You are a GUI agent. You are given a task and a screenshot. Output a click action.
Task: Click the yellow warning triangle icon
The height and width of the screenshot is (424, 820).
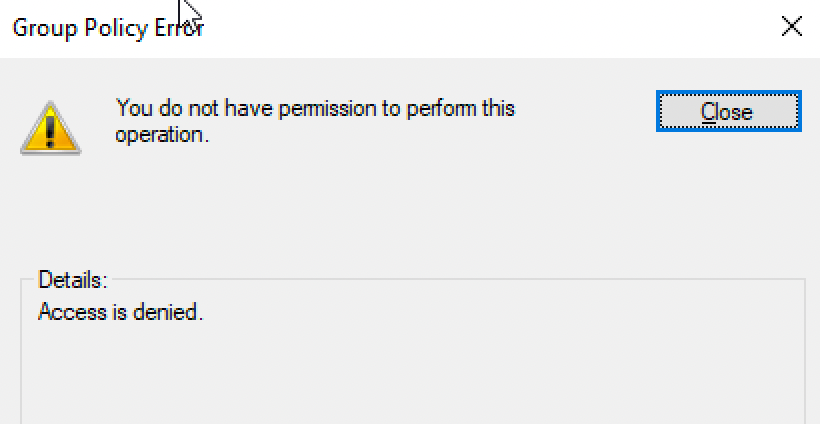(x=51, y=128)
